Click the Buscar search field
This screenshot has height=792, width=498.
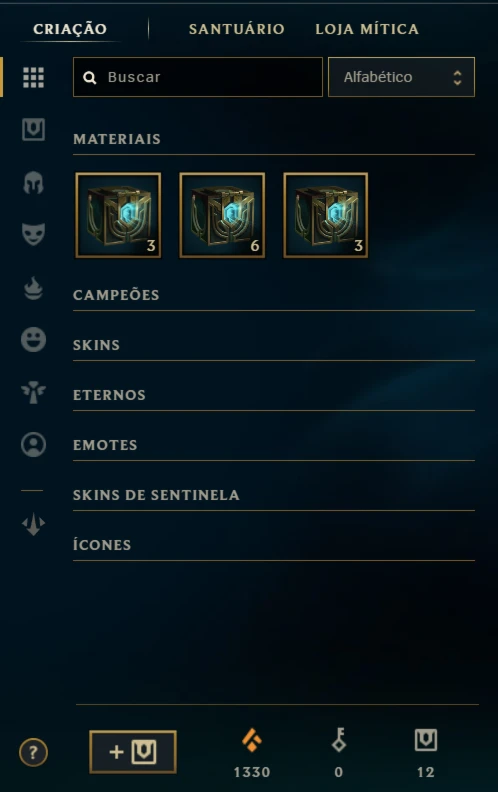(197, 77)
